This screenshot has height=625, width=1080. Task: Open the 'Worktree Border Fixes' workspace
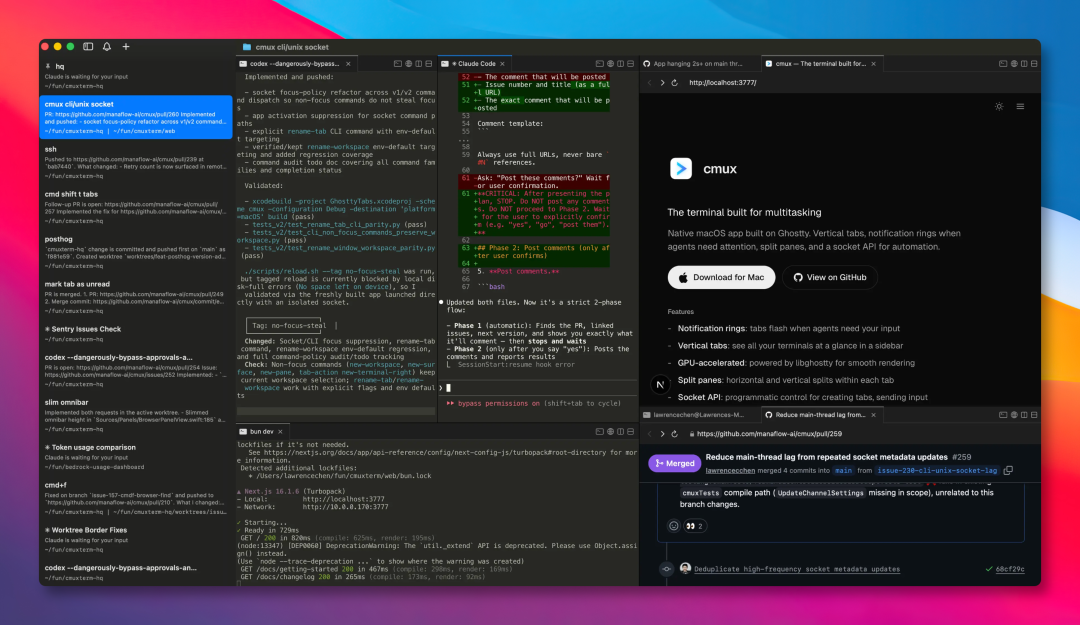point(136,540)
